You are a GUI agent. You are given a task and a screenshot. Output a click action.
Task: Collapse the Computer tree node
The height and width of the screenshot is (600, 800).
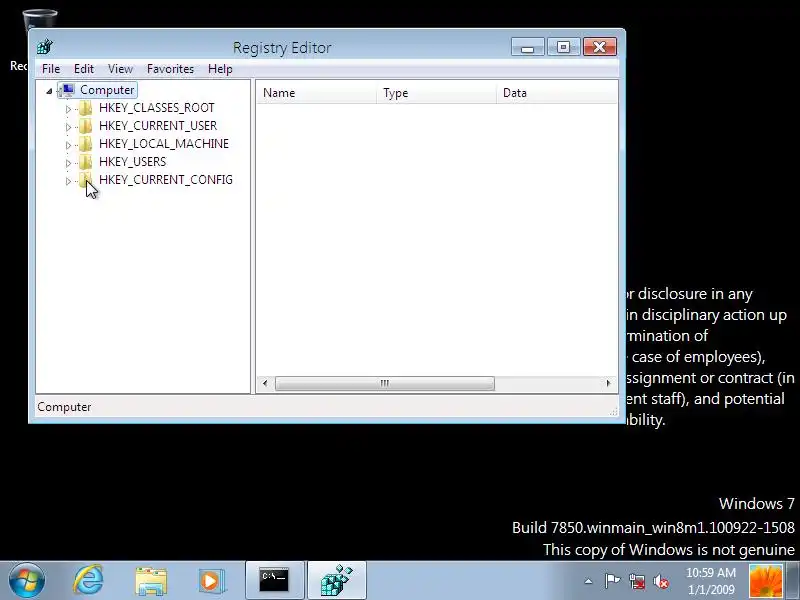49,91
